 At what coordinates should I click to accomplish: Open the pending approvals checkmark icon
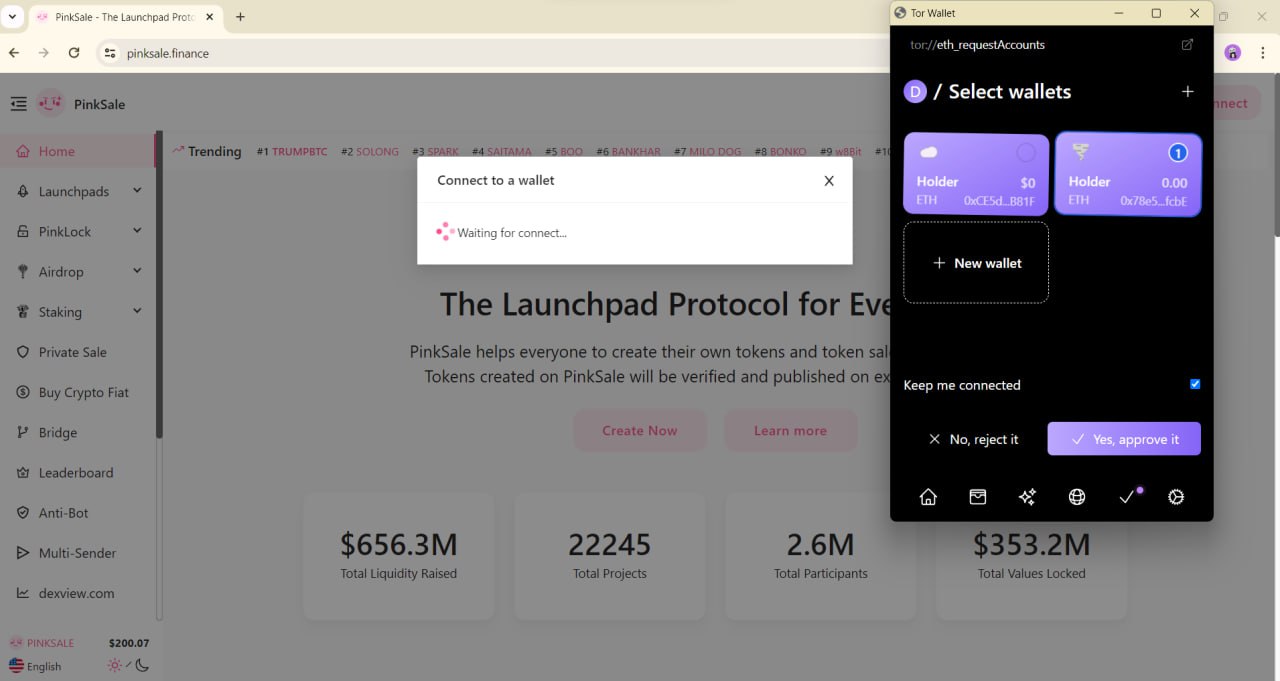click(x=1128, y=496)
